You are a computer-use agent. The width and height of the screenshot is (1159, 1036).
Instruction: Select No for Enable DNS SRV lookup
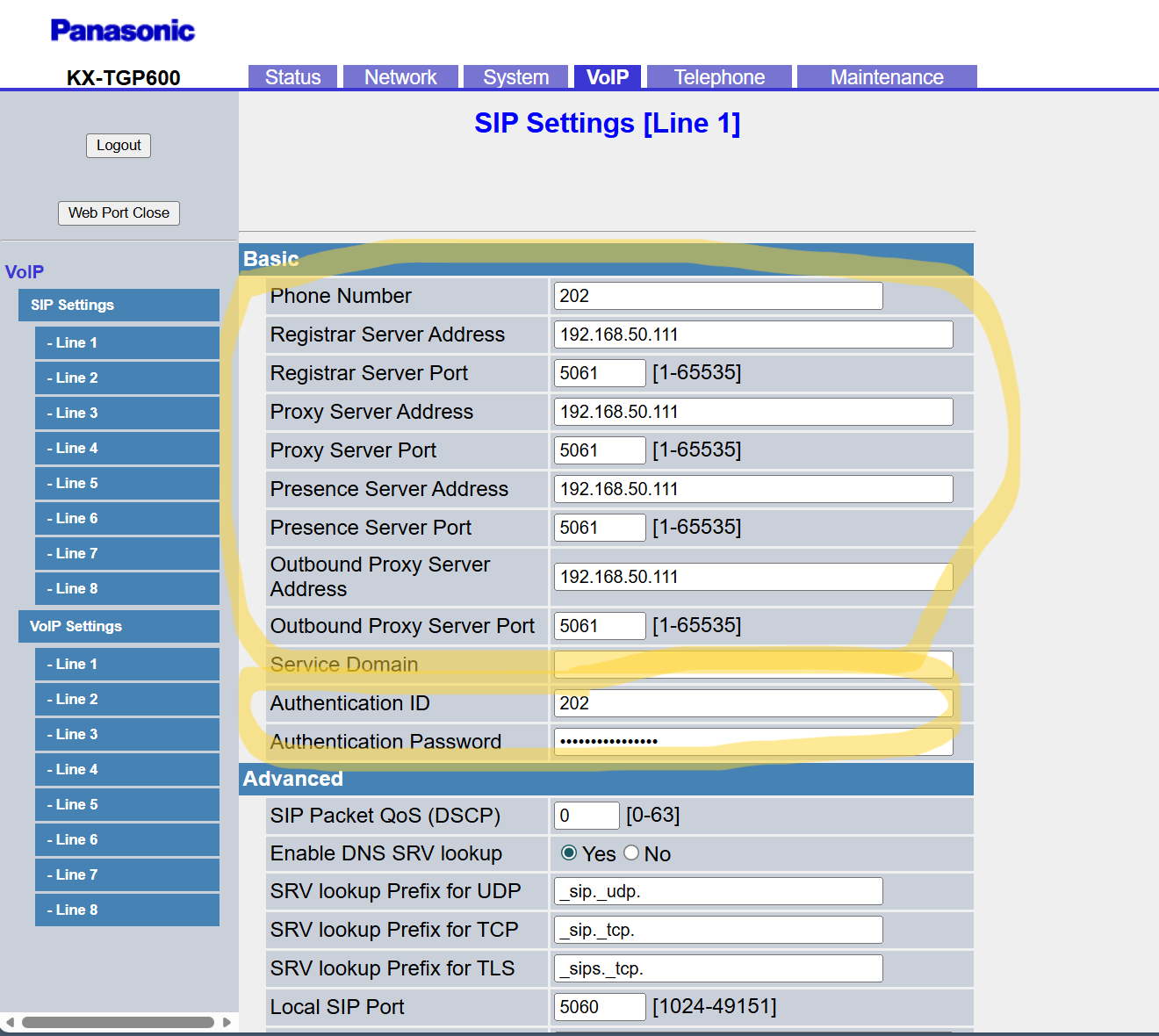[x=631, y=853]
